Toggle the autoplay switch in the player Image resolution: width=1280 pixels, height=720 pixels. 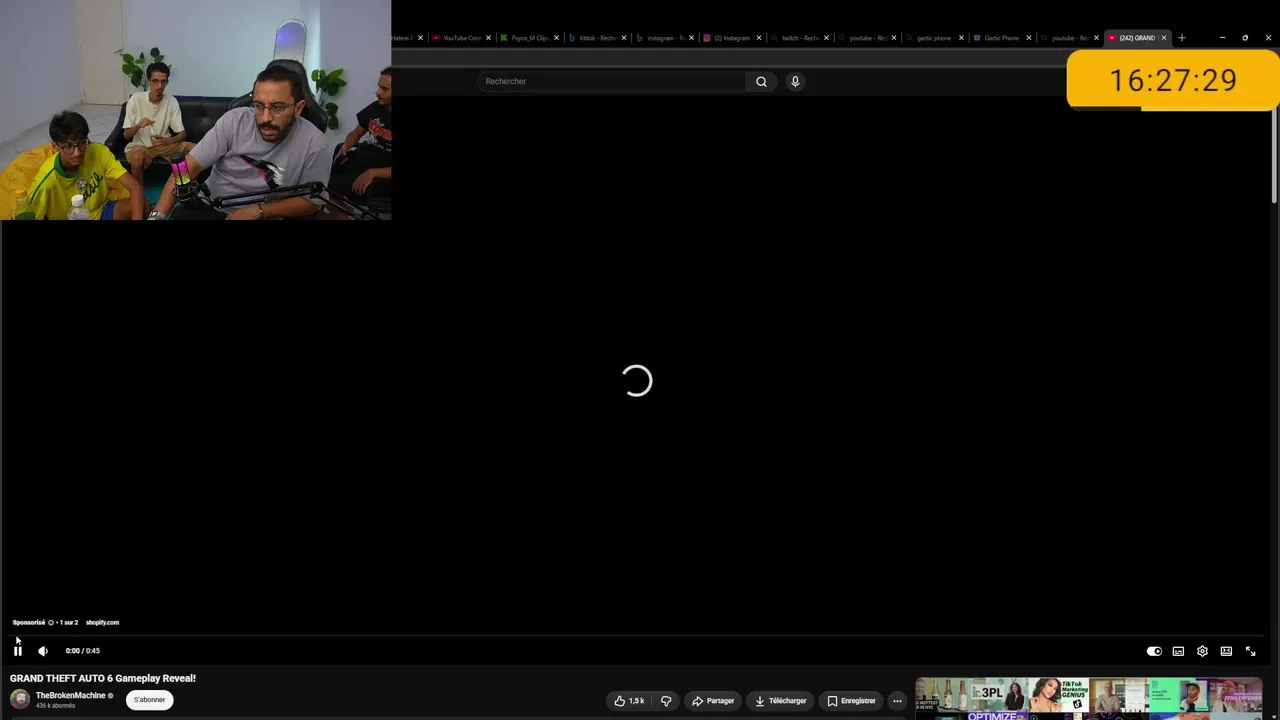1154,651
